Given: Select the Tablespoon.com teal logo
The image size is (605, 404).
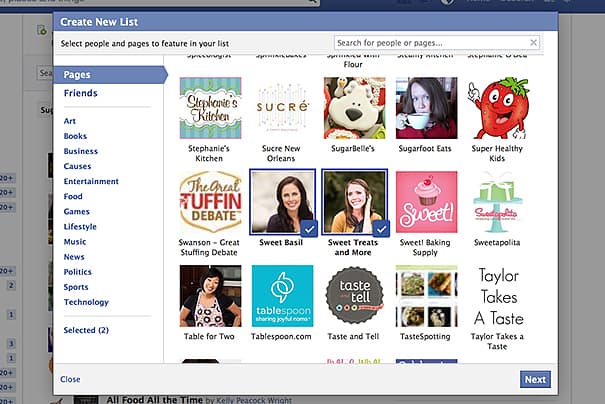Looking at the screenshot, I should (x=282, y=296).
